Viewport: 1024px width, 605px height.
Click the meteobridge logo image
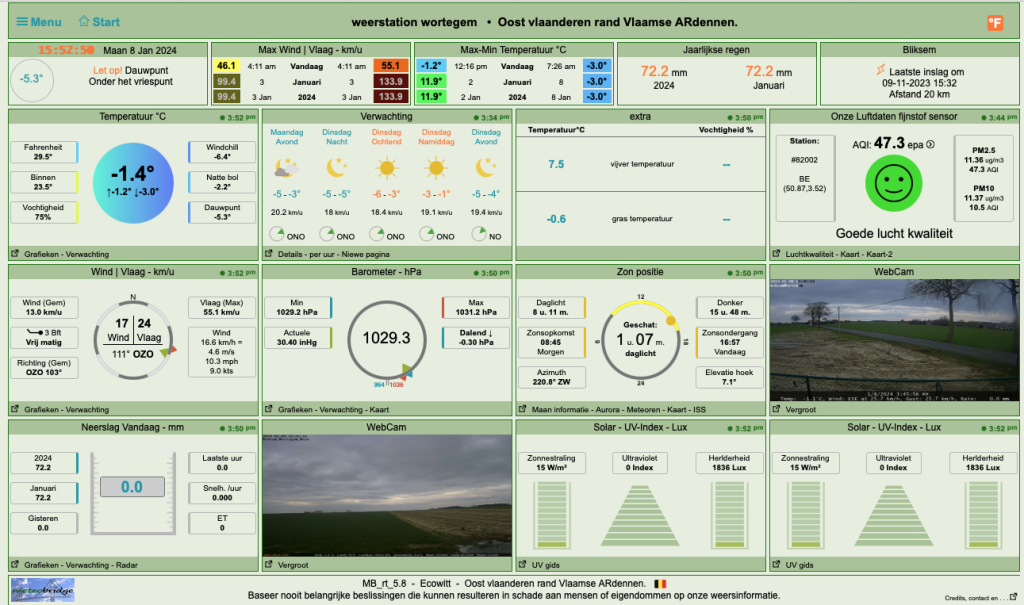pos(42,590)
